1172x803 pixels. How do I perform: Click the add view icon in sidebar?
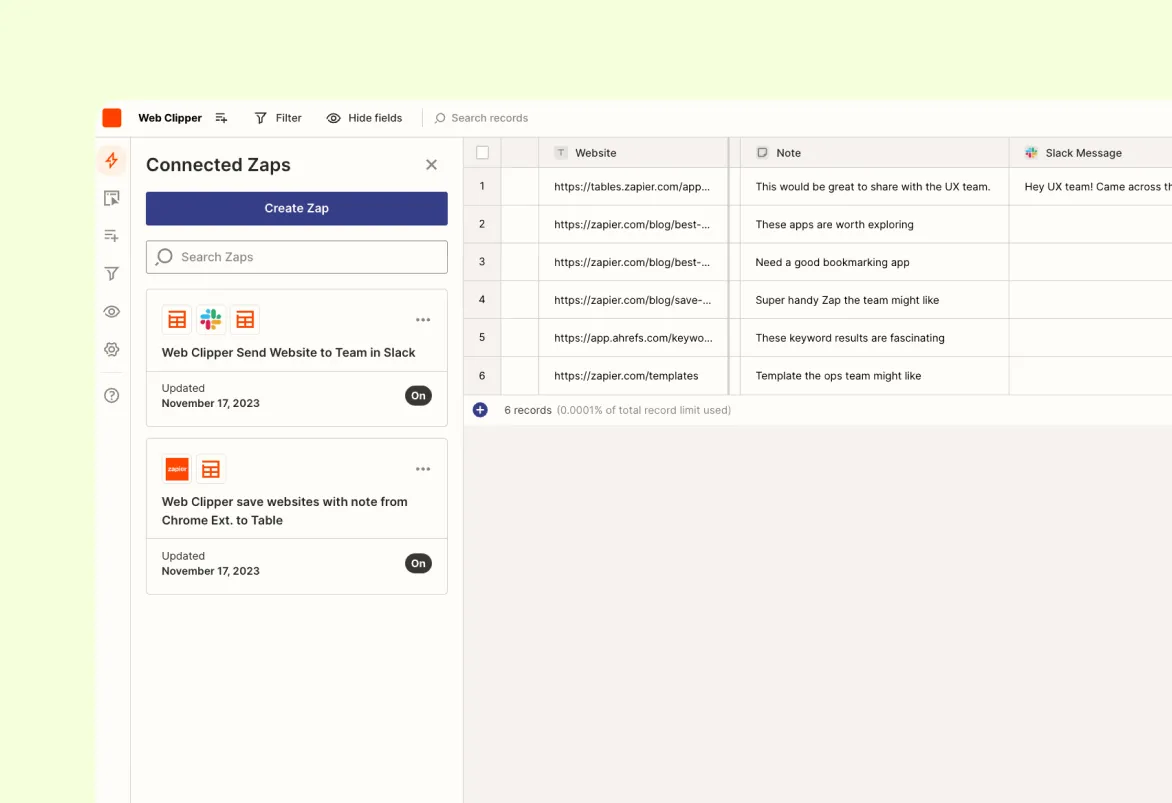pos(112,235)
